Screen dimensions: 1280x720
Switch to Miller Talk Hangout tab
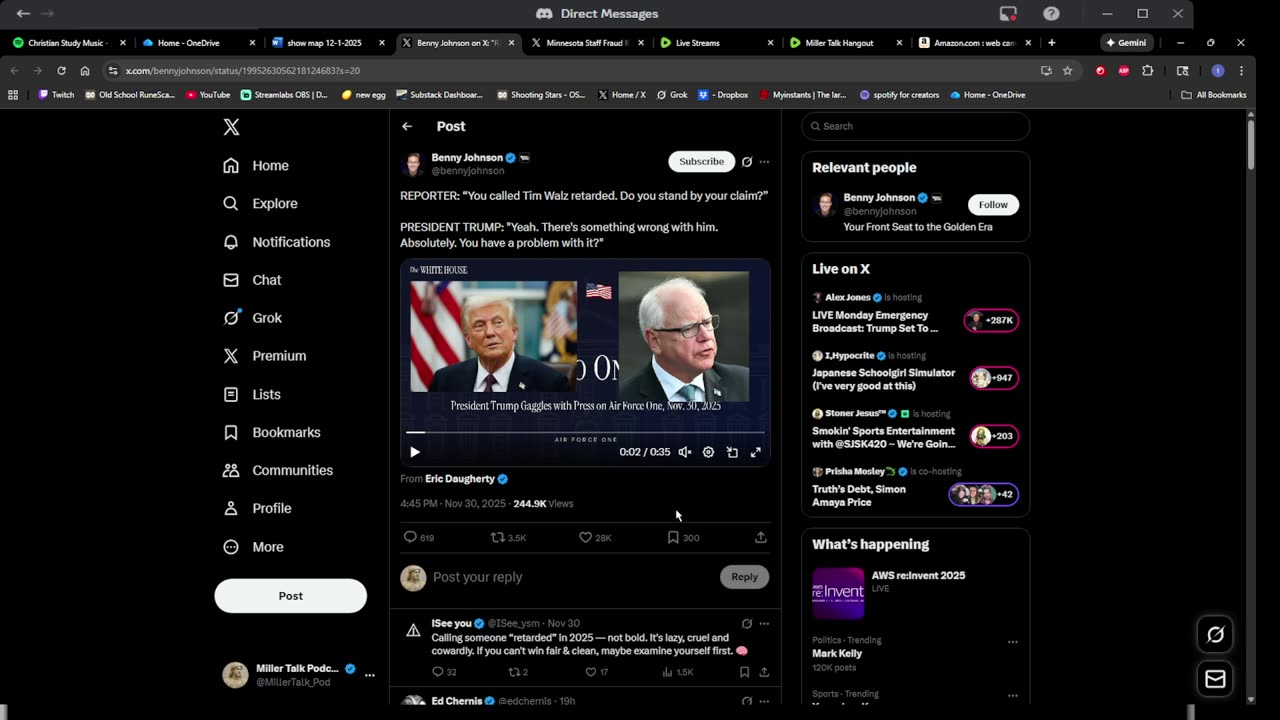click(x=844, y=43)
